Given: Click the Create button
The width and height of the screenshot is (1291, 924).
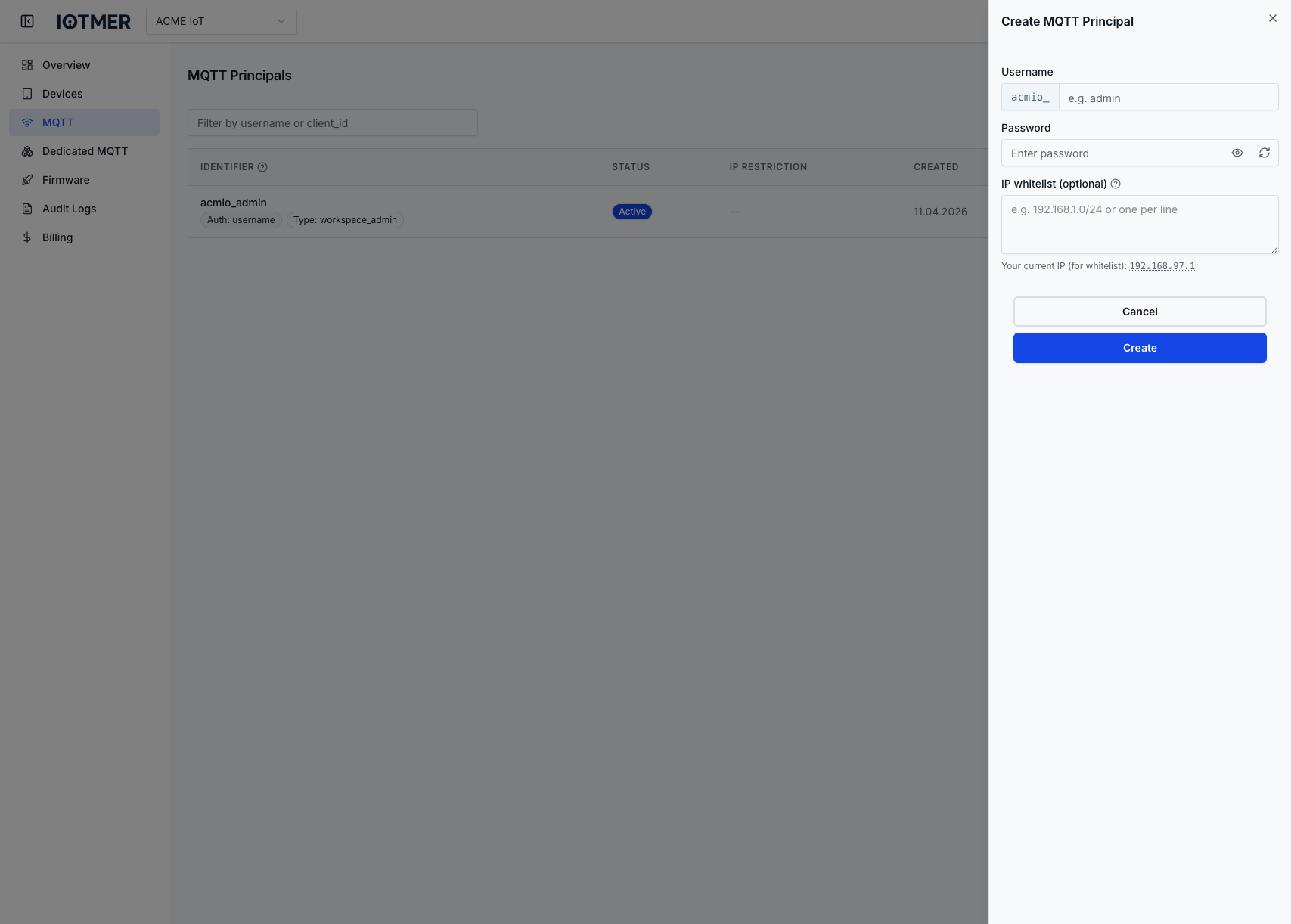Looking at the screenshot, I should tap(1139, 347).
